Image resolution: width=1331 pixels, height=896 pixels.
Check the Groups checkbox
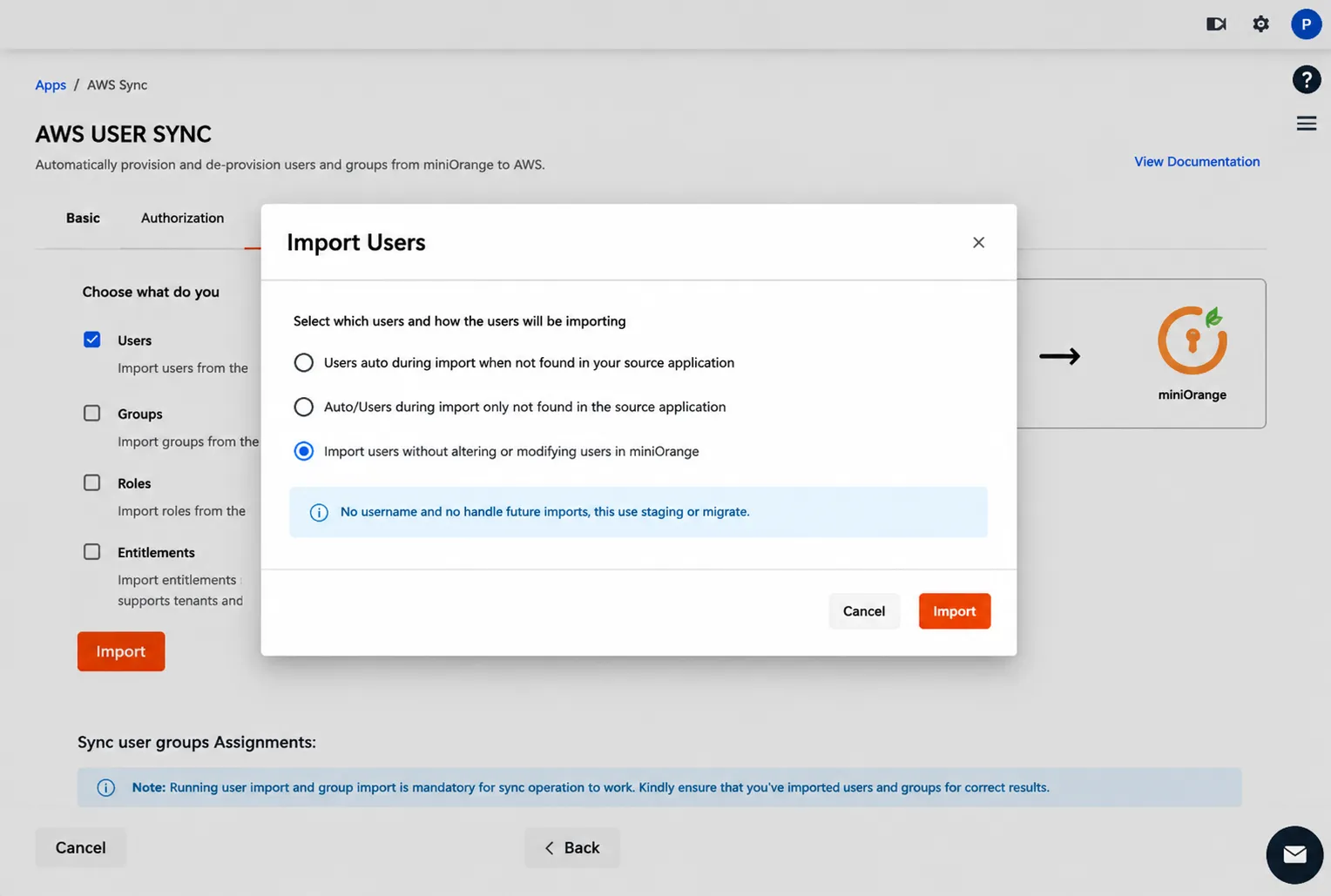pos(91,413)
